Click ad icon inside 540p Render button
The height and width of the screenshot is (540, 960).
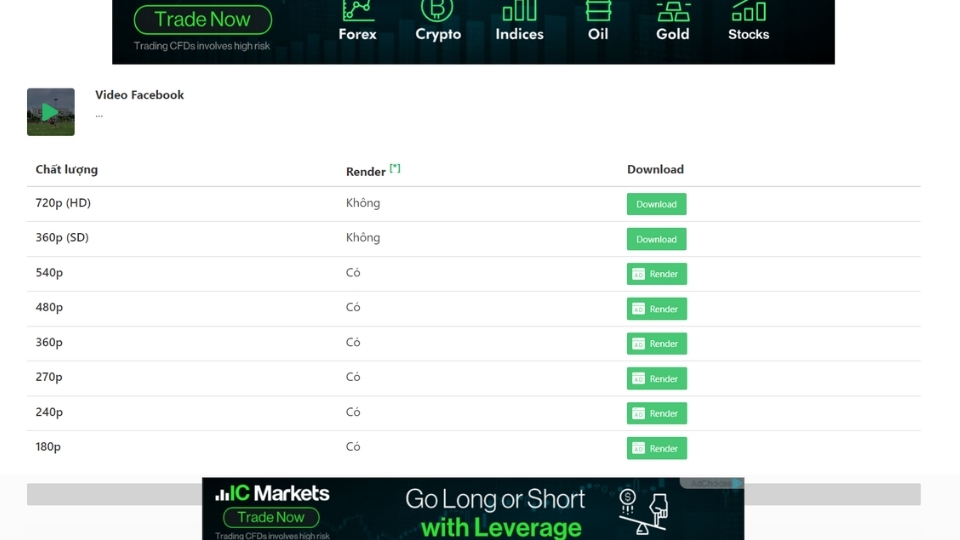(639, 274)
